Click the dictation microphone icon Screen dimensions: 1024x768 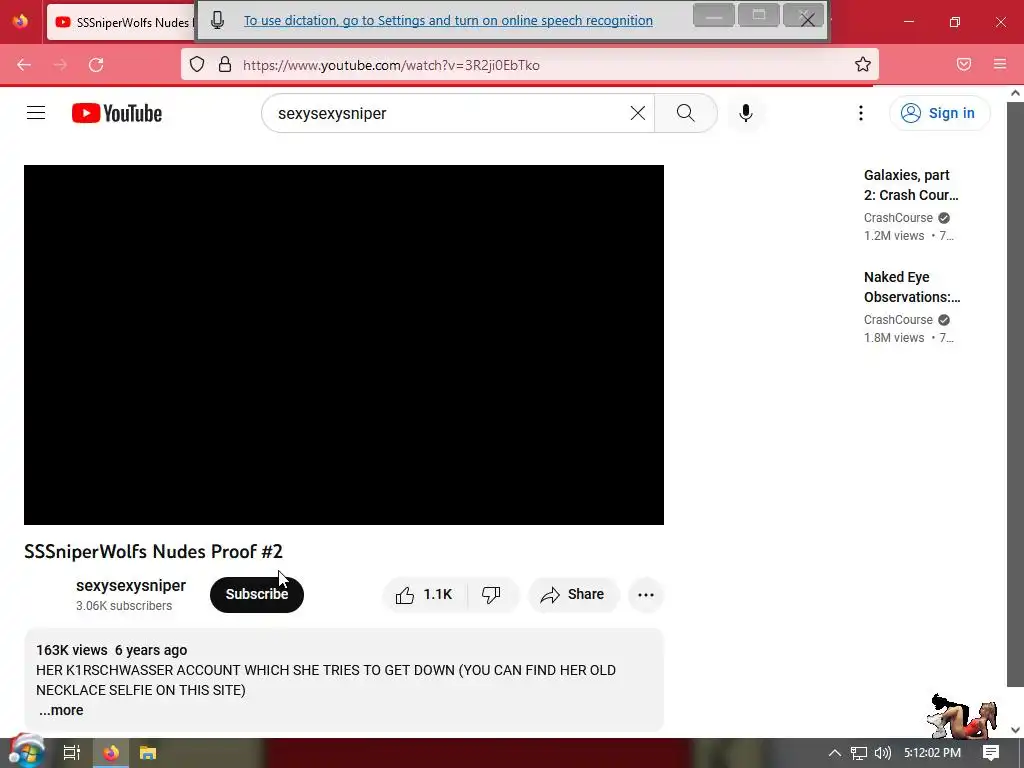point(217,20)
